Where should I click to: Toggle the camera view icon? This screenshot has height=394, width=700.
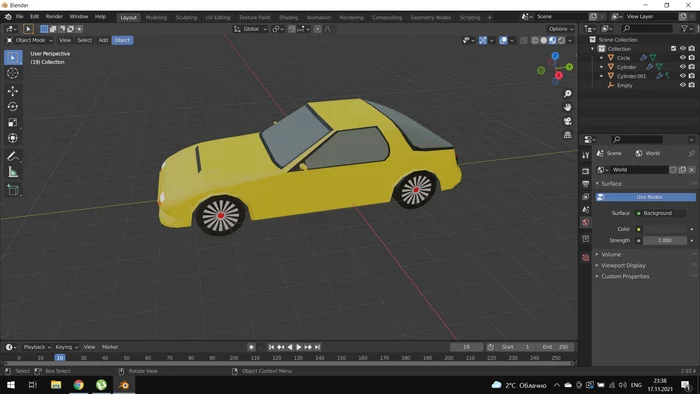click(x=567, y=121)
